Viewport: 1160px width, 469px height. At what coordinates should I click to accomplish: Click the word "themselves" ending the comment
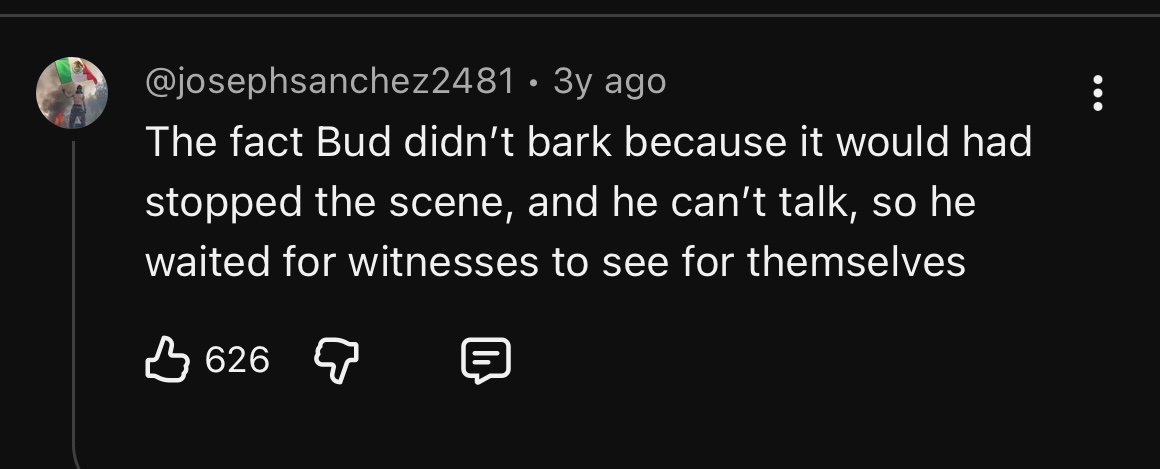tap(856, 262)
